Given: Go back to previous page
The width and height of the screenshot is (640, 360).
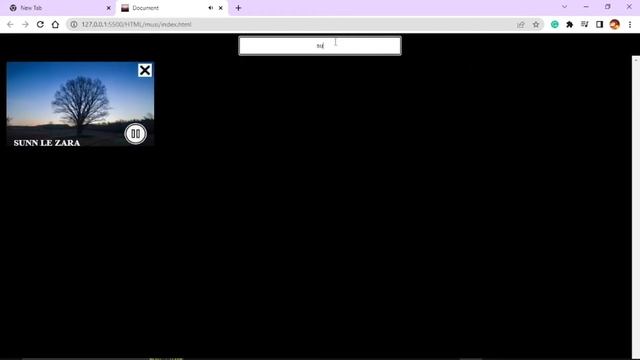Looking at the screenshot, I should pos(10,24).
